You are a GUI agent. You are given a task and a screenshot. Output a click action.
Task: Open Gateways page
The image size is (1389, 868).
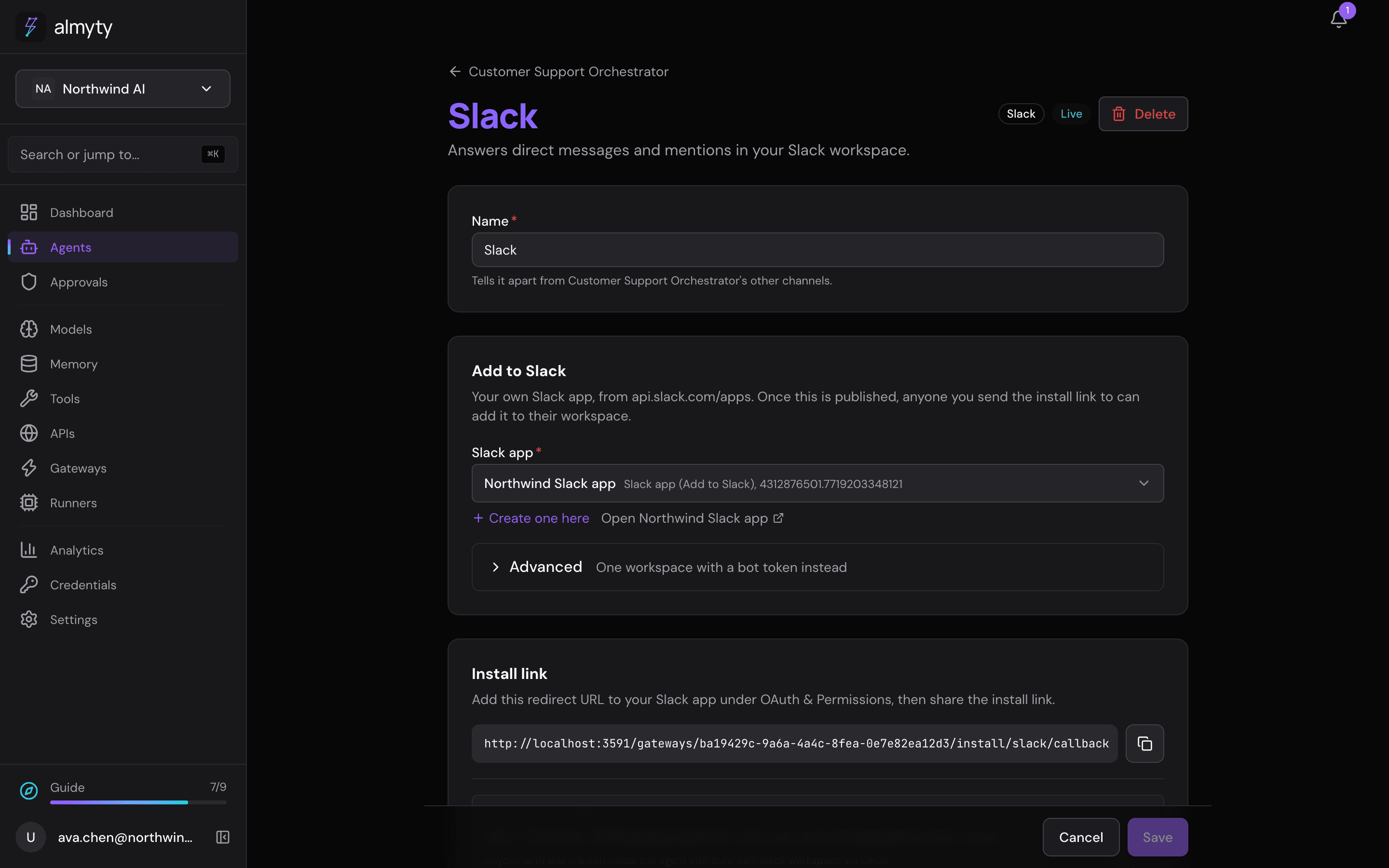(123, 468)
